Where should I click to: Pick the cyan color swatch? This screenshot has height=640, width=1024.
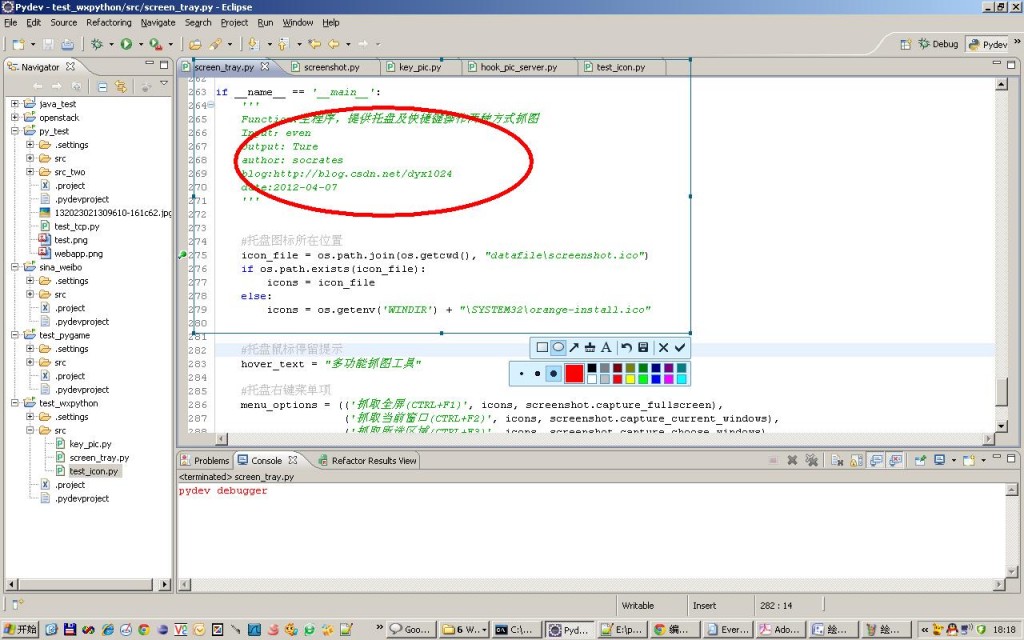click(x=681, y=379)
